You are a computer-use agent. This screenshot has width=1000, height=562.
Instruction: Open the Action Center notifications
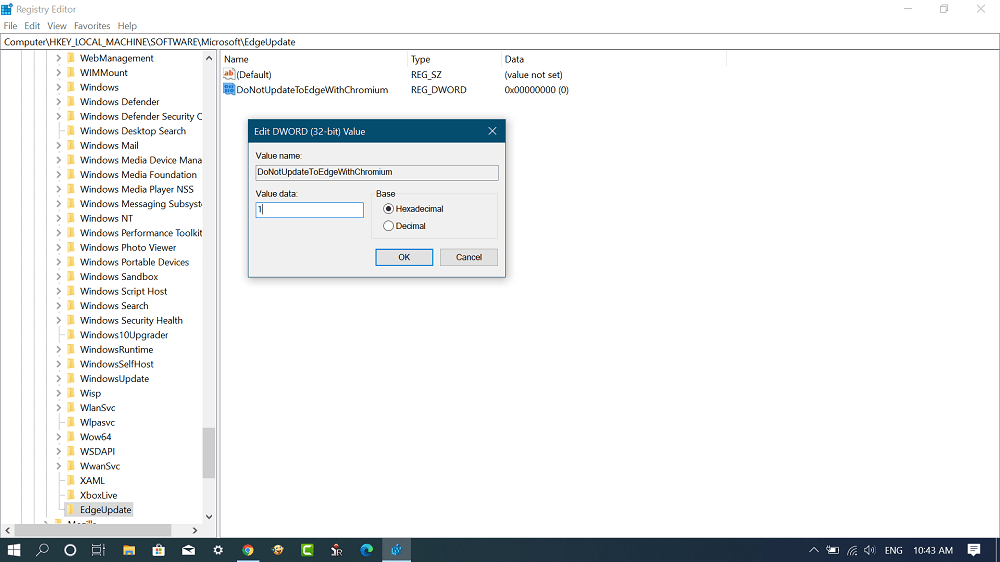[x=974, y=550]
